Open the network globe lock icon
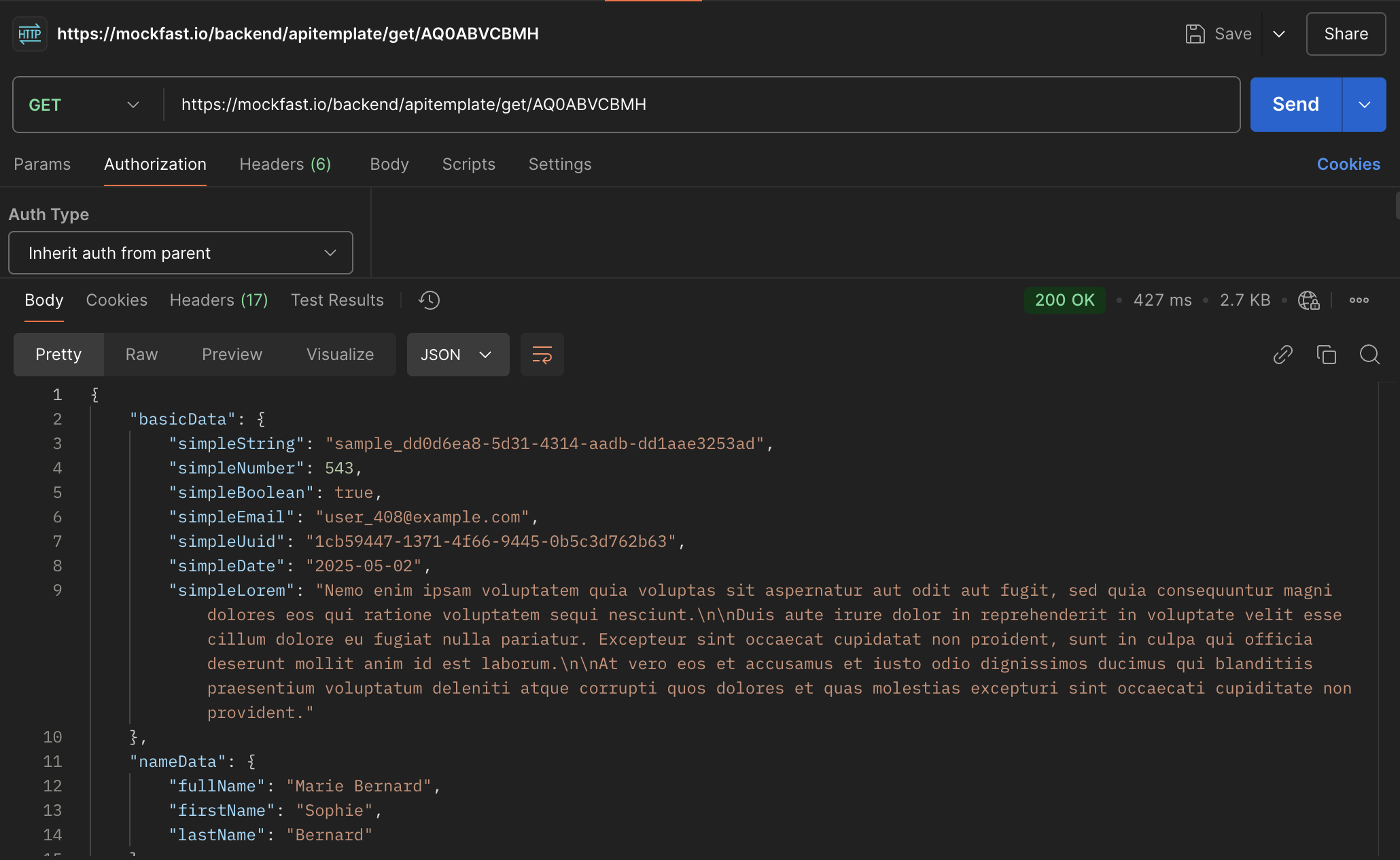This screenshot has width=1400, height=860. pyautogui.click(x=1308, y=300)
